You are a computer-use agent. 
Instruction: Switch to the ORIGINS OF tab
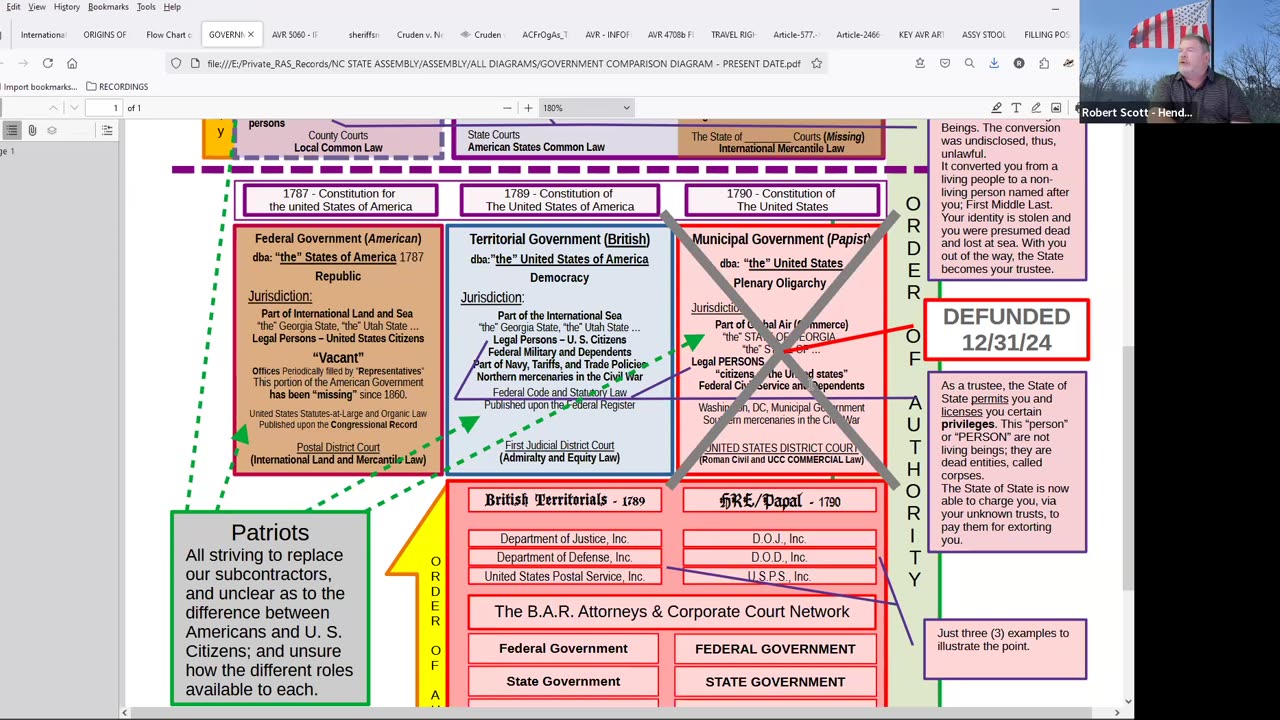[x=105, y=34]
